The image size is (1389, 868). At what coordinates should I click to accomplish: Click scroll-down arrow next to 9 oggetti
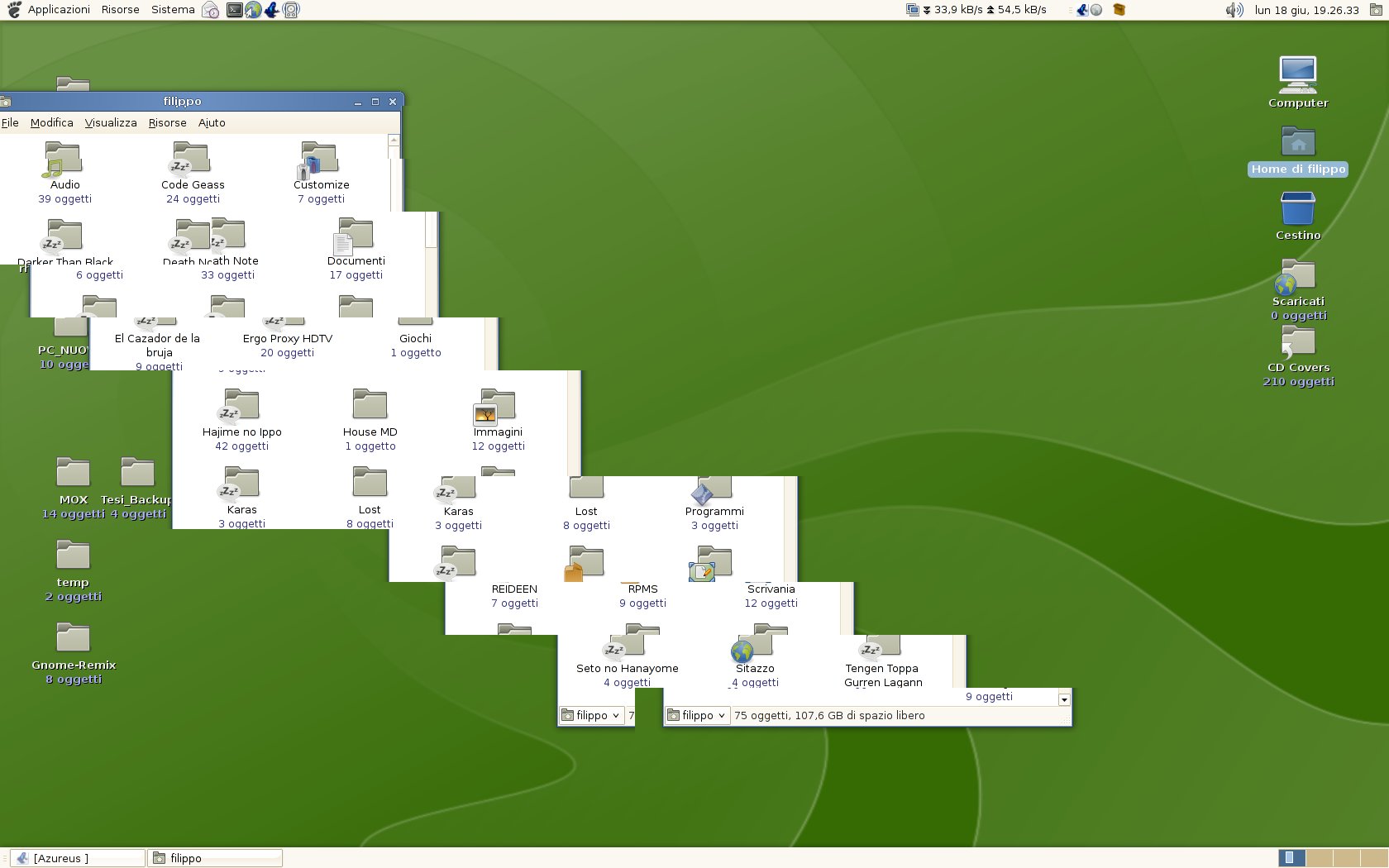pos(1064,699)
